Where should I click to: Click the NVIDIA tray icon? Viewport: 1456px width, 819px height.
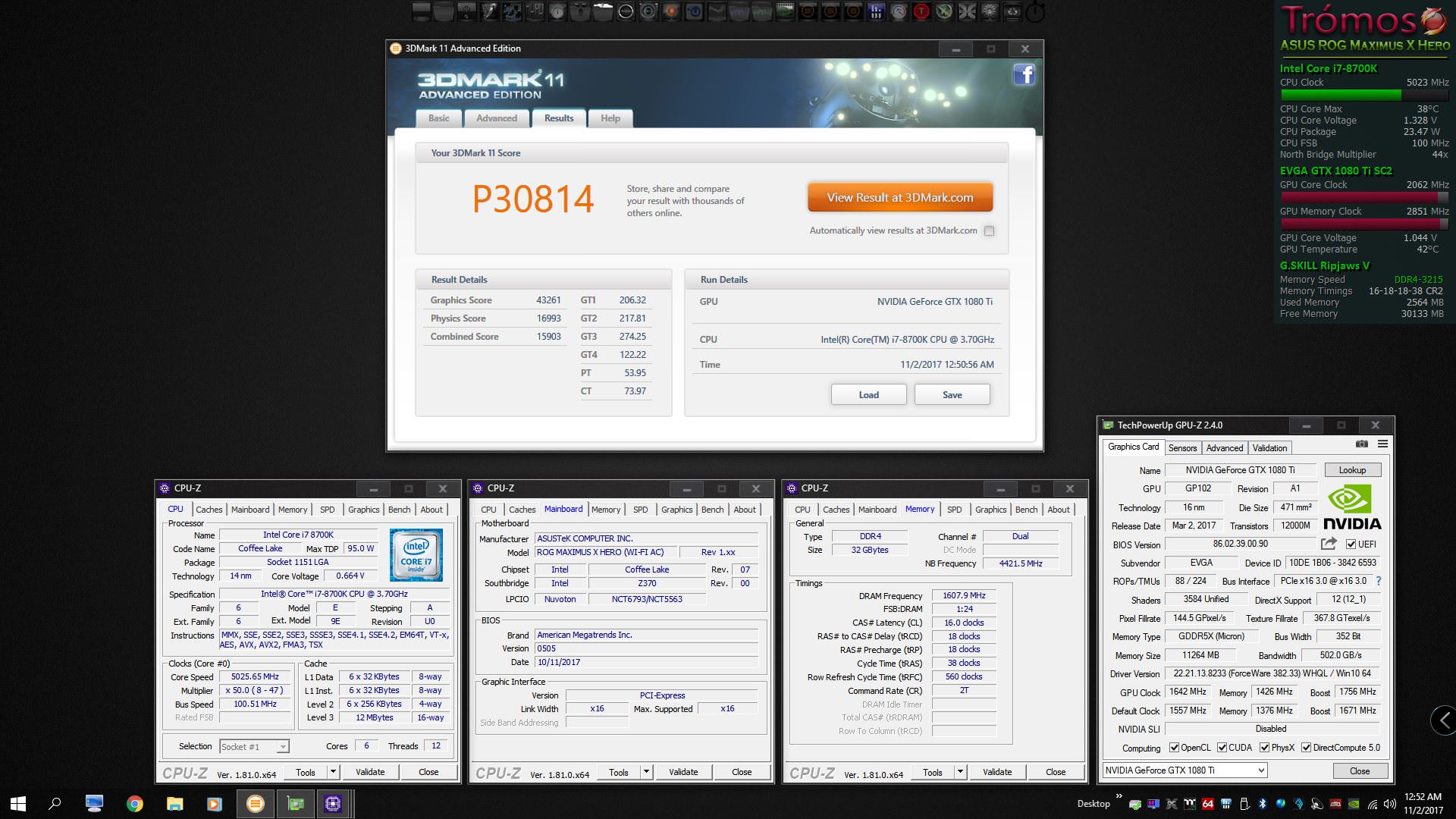point(1354,804)
